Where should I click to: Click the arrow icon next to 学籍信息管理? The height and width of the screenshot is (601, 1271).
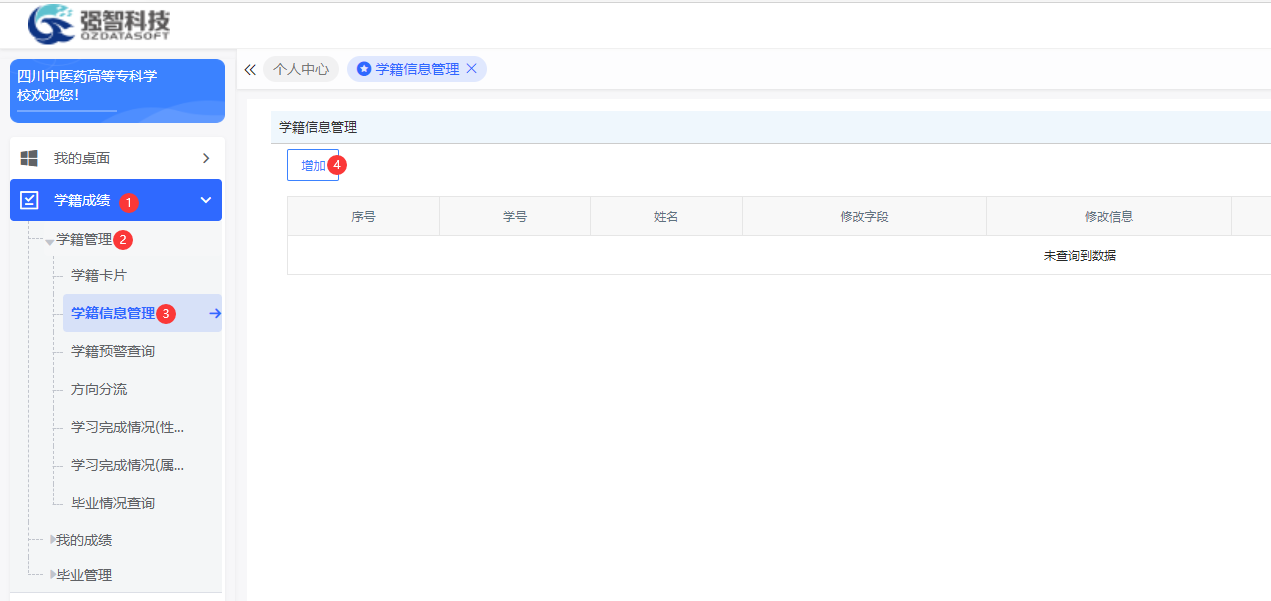pos(215,314)
